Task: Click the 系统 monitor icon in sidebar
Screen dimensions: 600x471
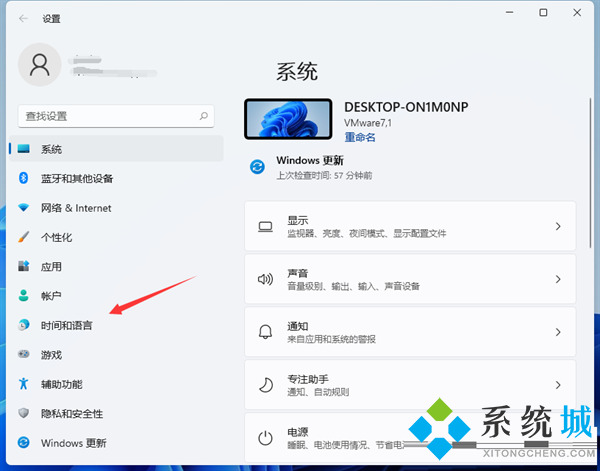Action: point(23,148)
